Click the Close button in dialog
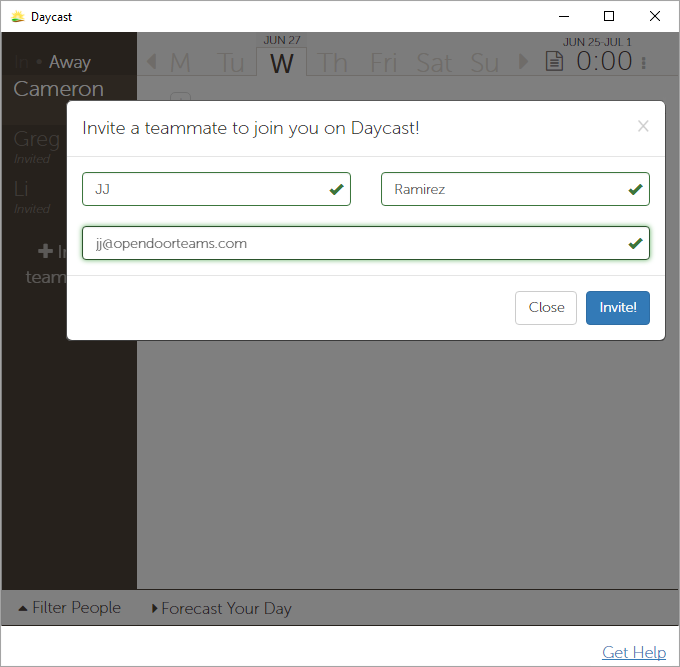This screenshot has width=680, height=667. point(546,307)
